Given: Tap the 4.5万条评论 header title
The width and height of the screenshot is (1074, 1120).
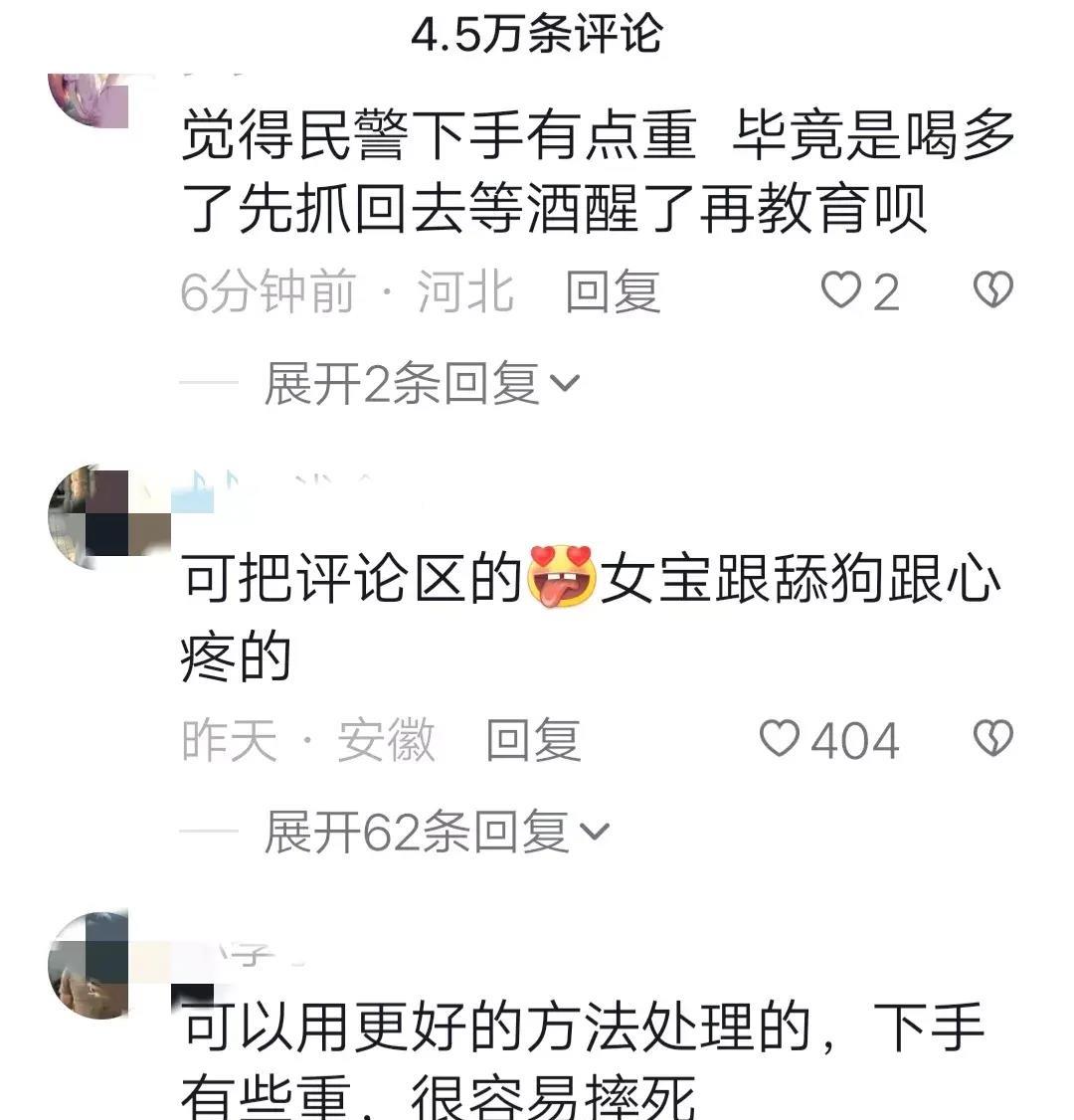Looking at the screenshot, I should (x=537, y=34).
